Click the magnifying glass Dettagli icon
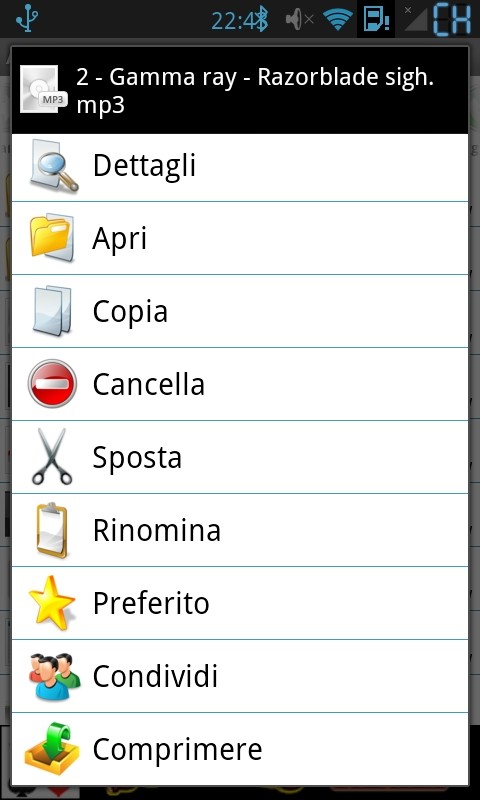The height and width of the screenshot is (800, 480). (x=53, y=166)
